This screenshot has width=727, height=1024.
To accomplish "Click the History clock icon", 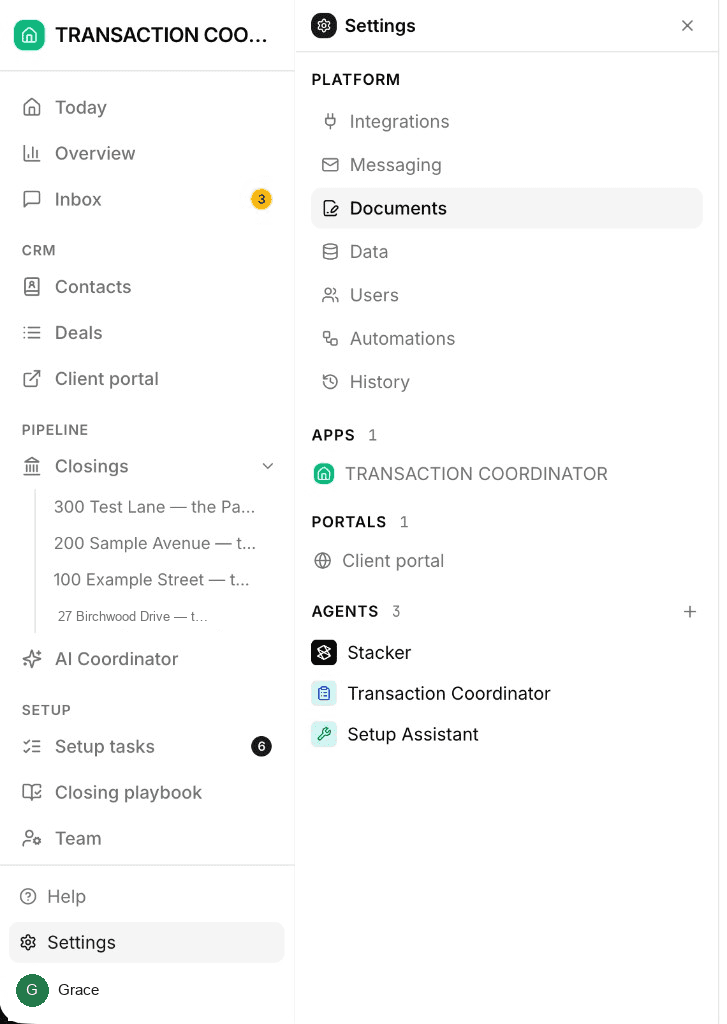I will tap(331, 382).
